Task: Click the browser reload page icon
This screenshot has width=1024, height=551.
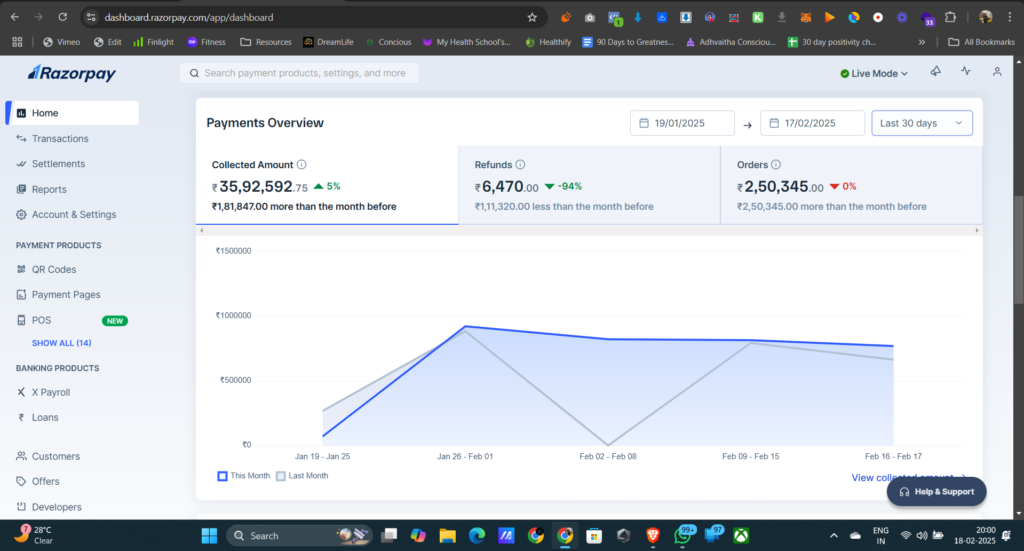Action: 62,17
